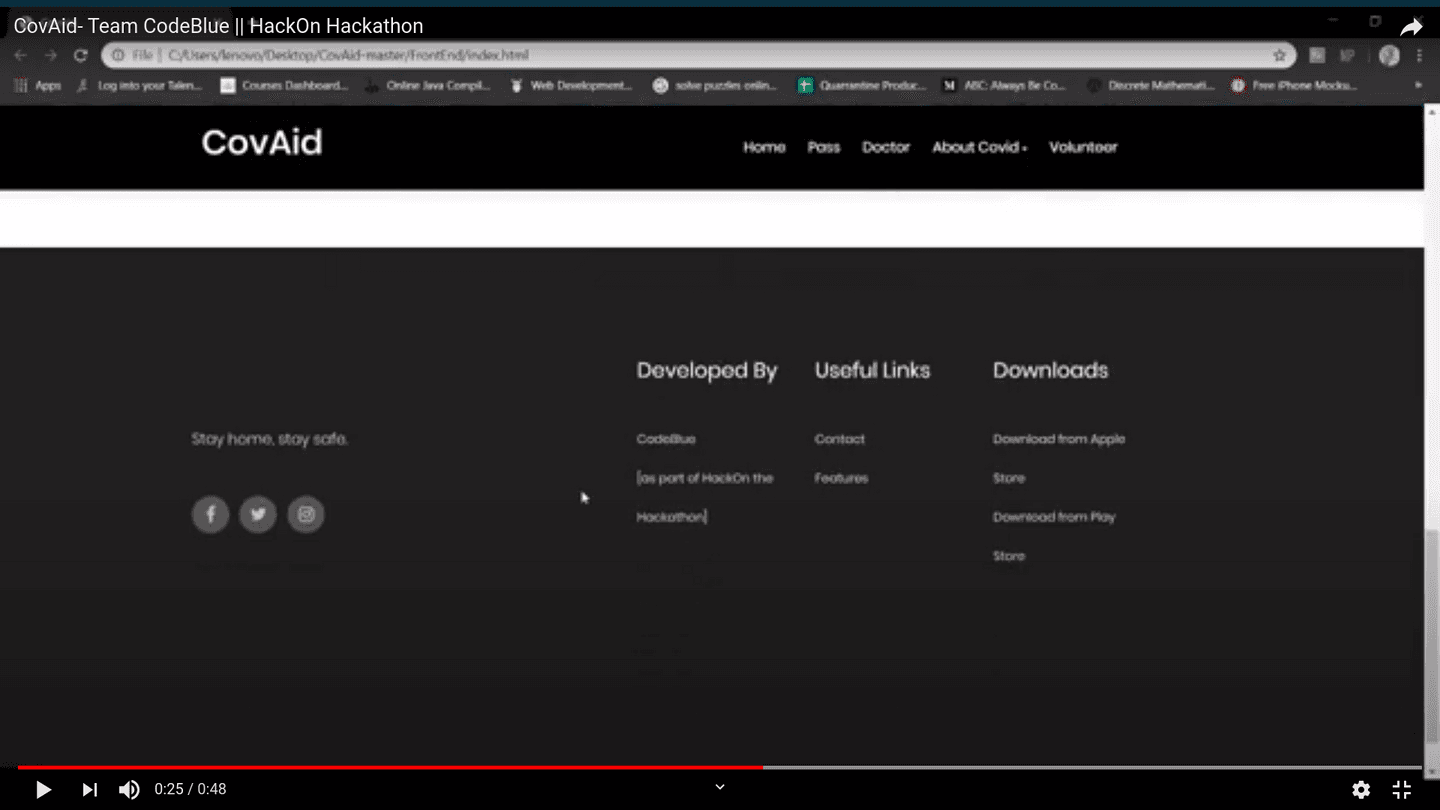Click Download from Play Store link
Screen dimensions: 1440x810
(1054, 536)
